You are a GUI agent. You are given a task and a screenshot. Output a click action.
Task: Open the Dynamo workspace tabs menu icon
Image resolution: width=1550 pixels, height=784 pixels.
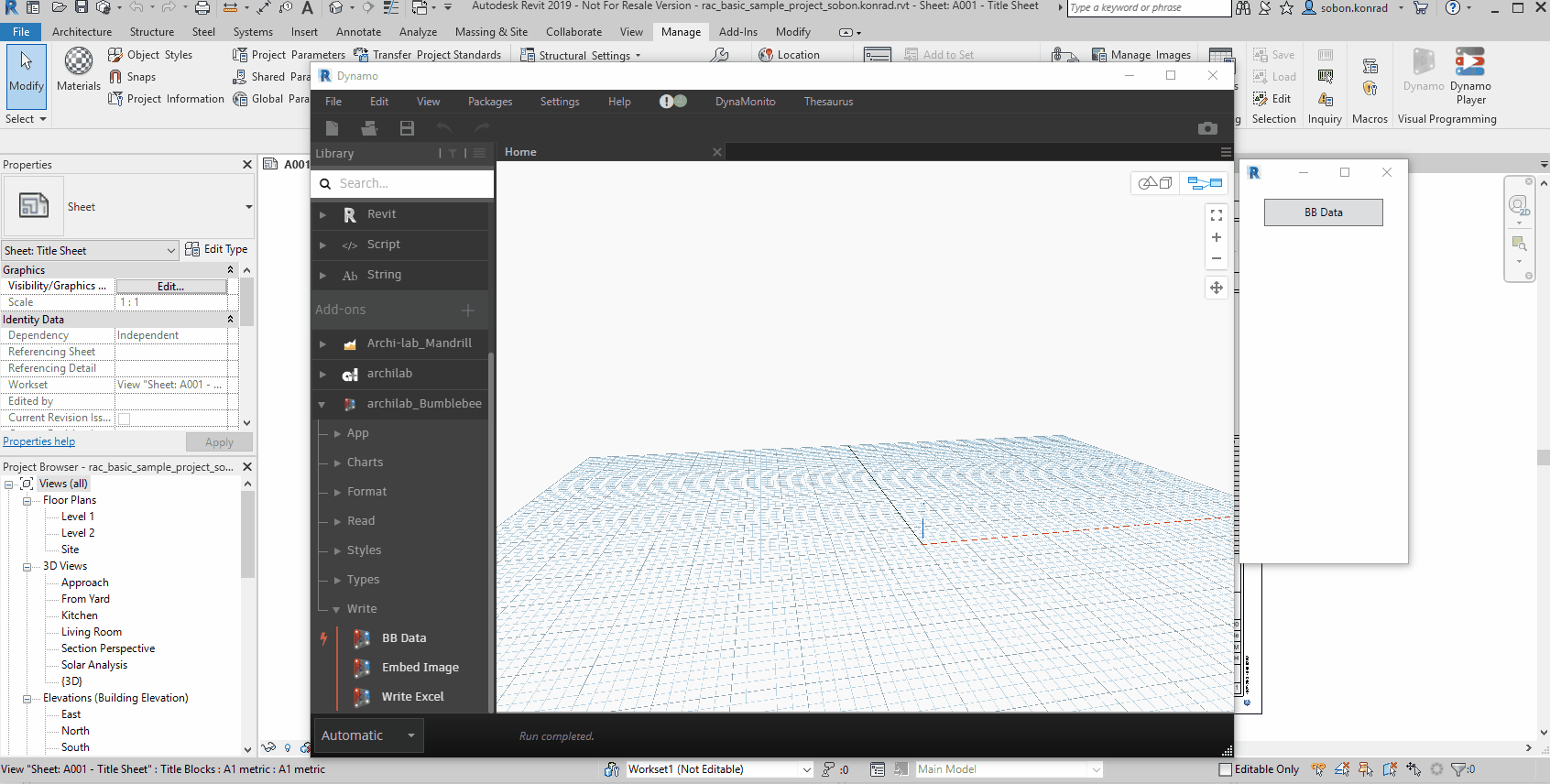[x=1226, y=152]
